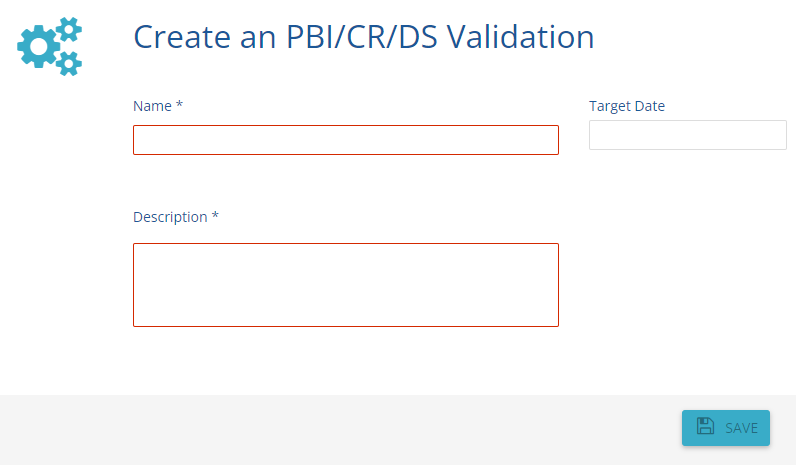Viewport: 796px width, 465px height.
Task: Click the small top-right gear cog
Action: (x=68, y=28)
